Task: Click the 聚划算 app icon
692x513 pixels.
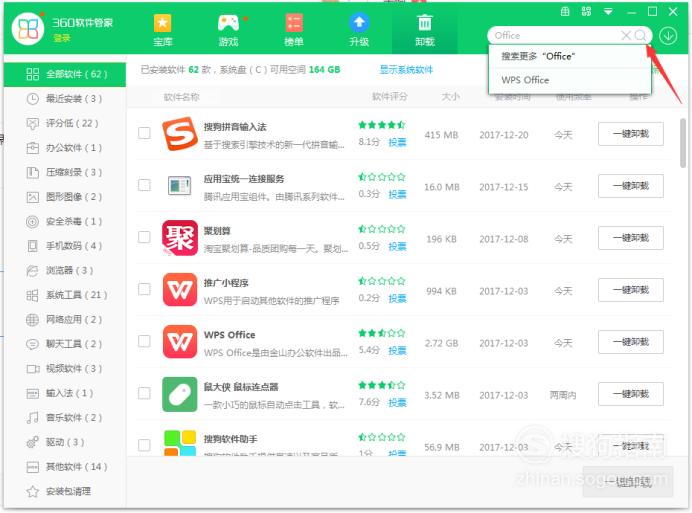Action: pyautogui.click(x=179, y=238)
